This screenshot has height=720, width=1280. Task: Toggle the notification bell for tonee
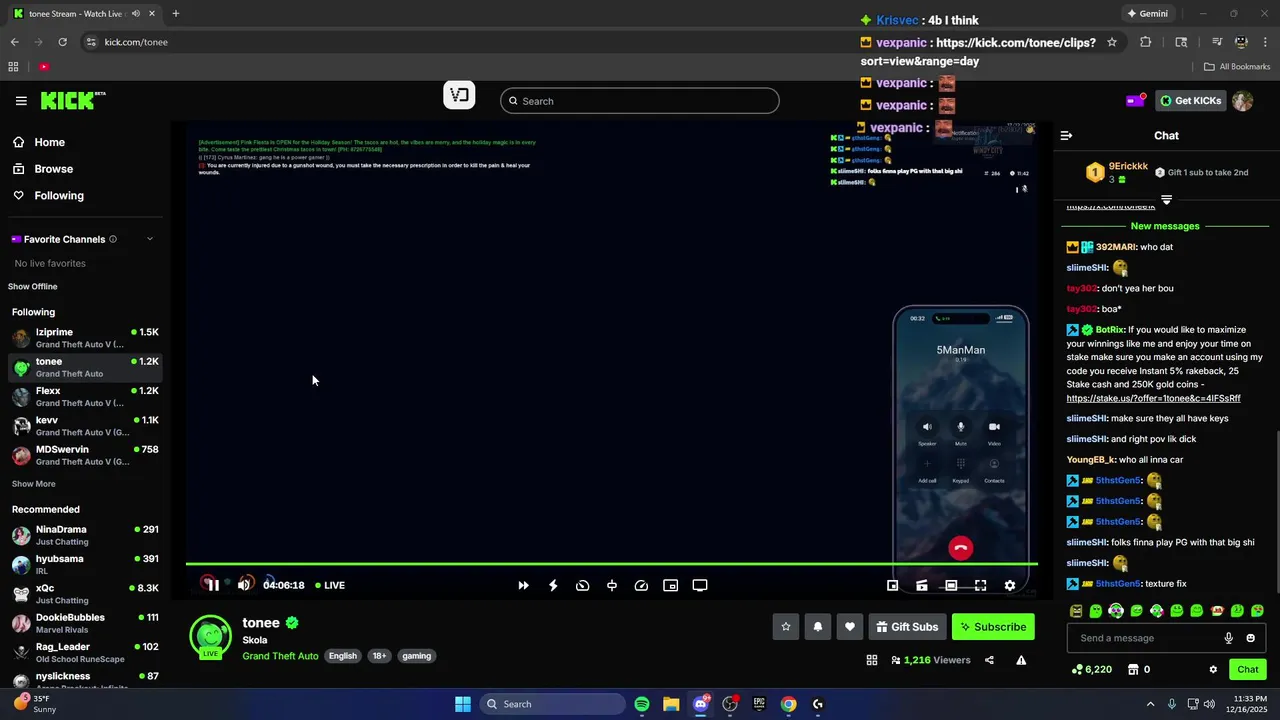pyautogui.click(x=818, y=627)
